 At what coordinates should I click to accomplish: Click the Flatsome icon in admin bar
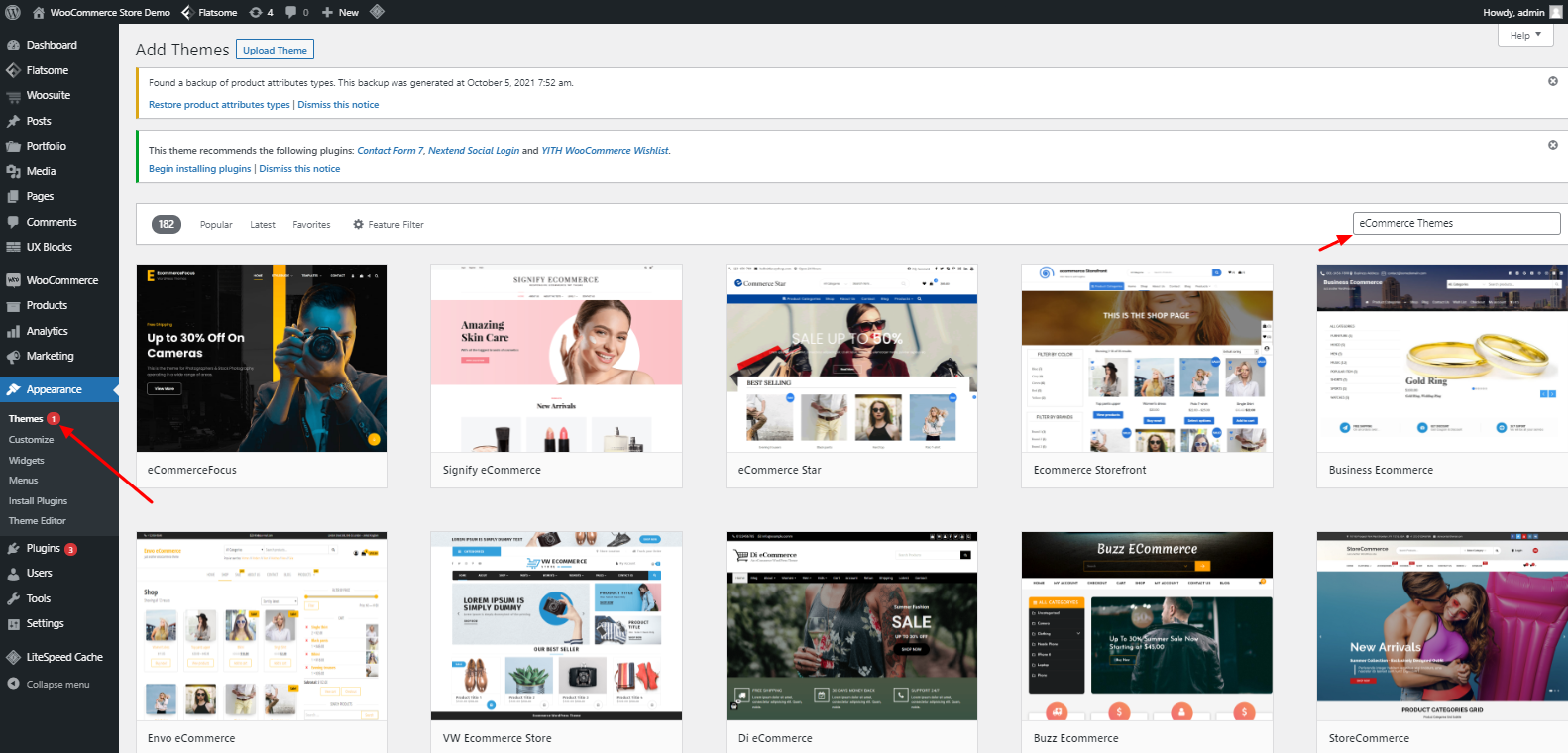187,12
